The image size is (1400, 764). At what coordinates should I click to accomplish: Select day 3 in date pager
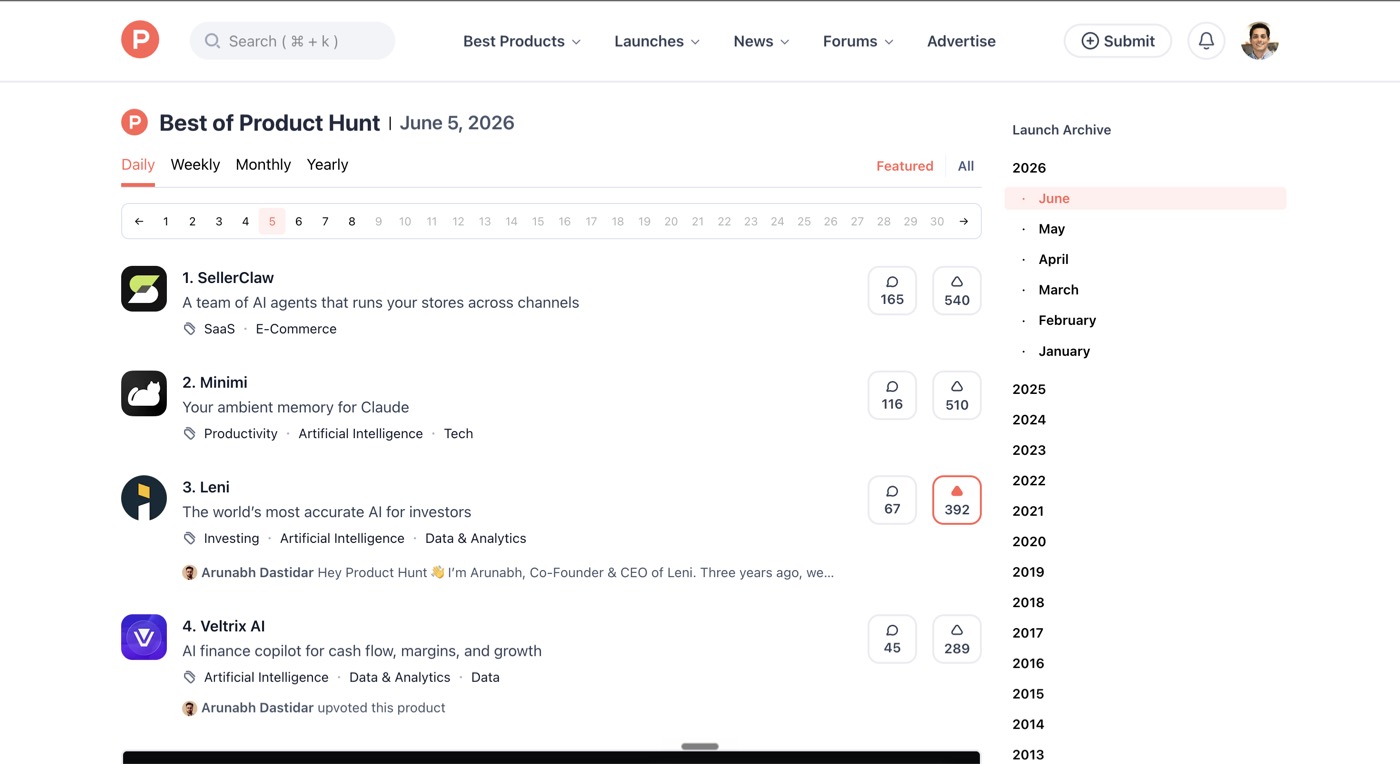pyautogui.click(x=219, y=221)
